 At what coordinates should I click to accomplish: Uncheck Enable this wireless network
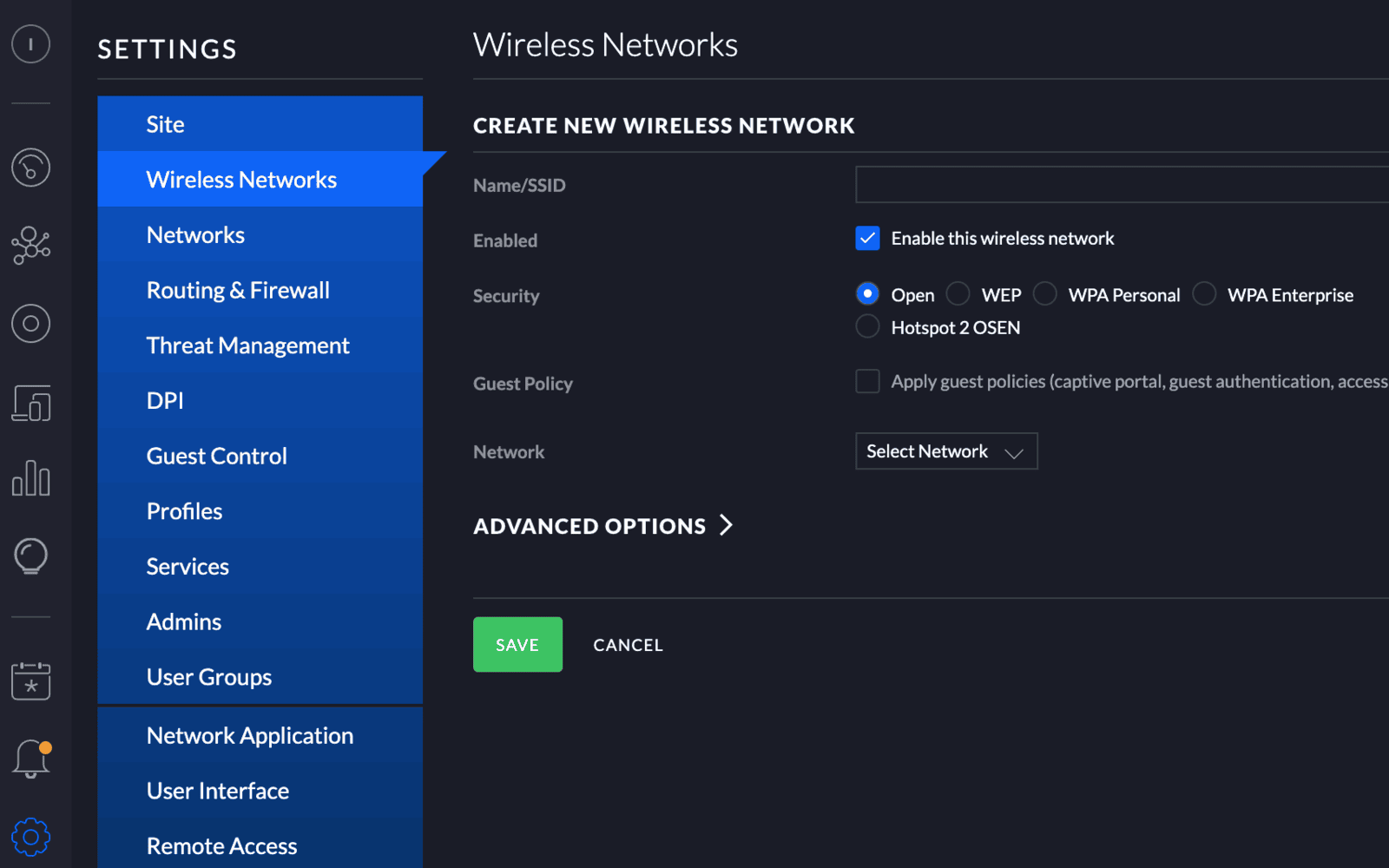(x=867, y=238)
